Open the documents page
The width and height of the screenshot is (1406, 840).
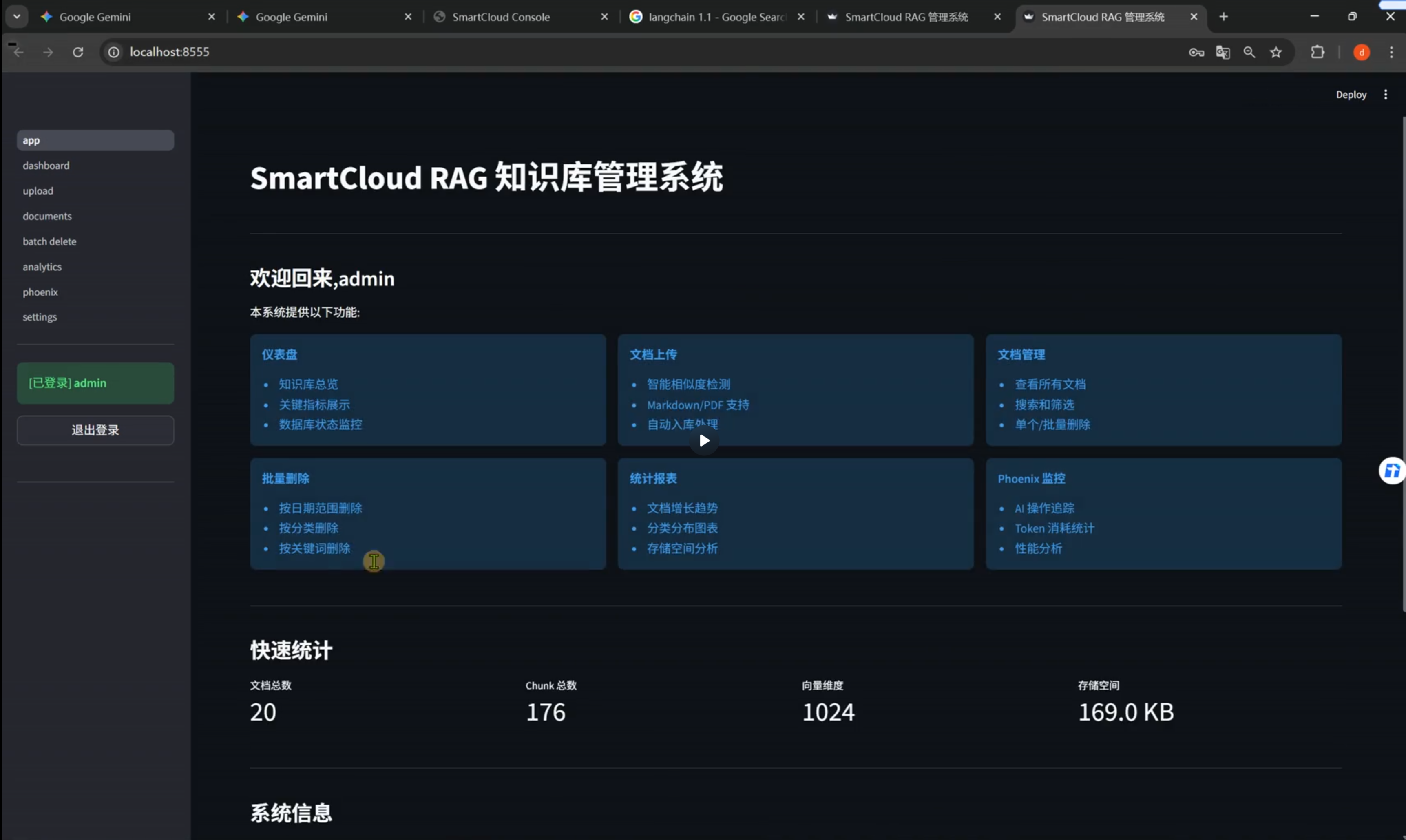tap(95, 216)
